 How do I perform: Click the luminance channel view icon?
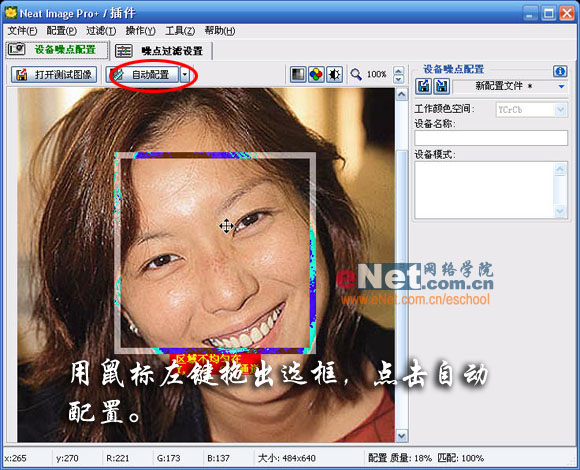298,74
